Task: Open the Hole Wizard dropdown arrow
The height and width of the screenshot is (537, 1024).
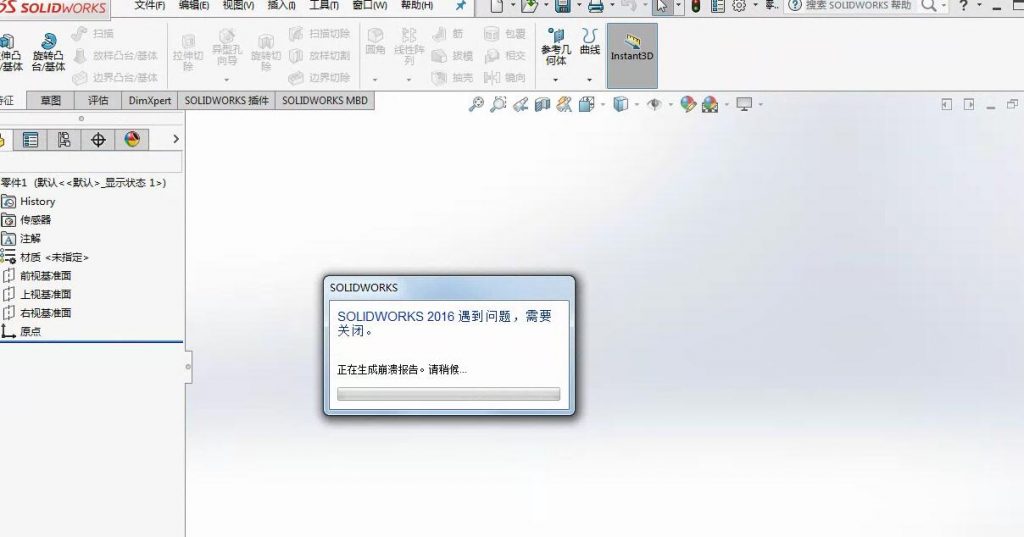Action: [227, 80]
